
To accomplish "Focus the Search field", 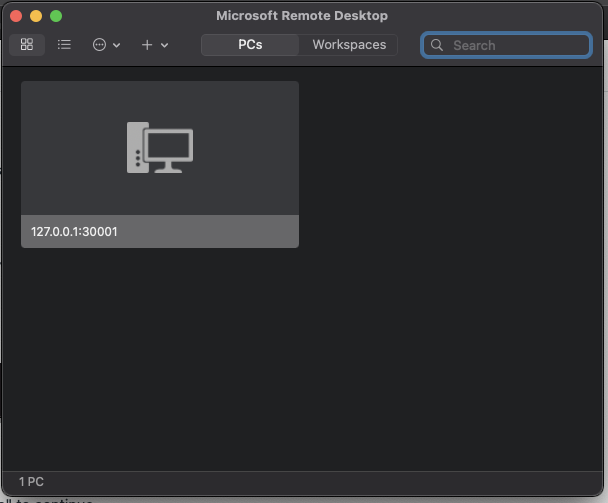I will click(506, 45).
